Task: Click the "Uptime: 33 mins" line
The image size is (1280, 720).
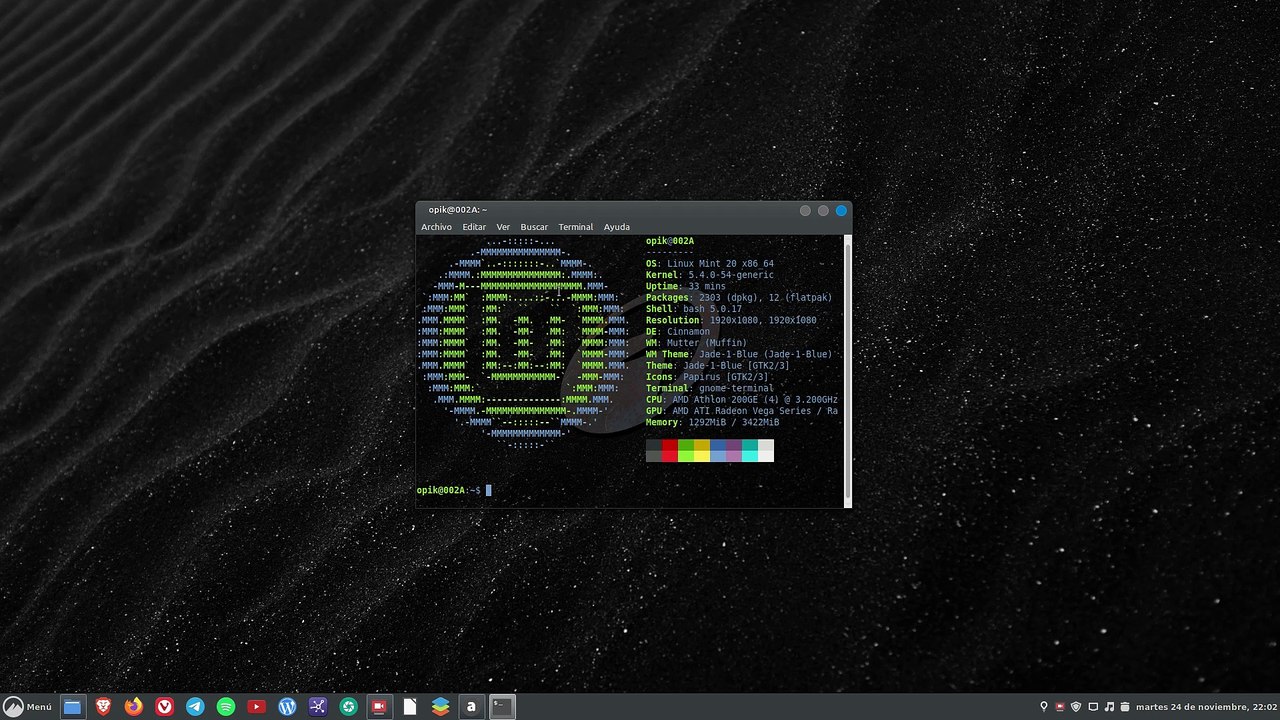Action: [x=686, y=287]
